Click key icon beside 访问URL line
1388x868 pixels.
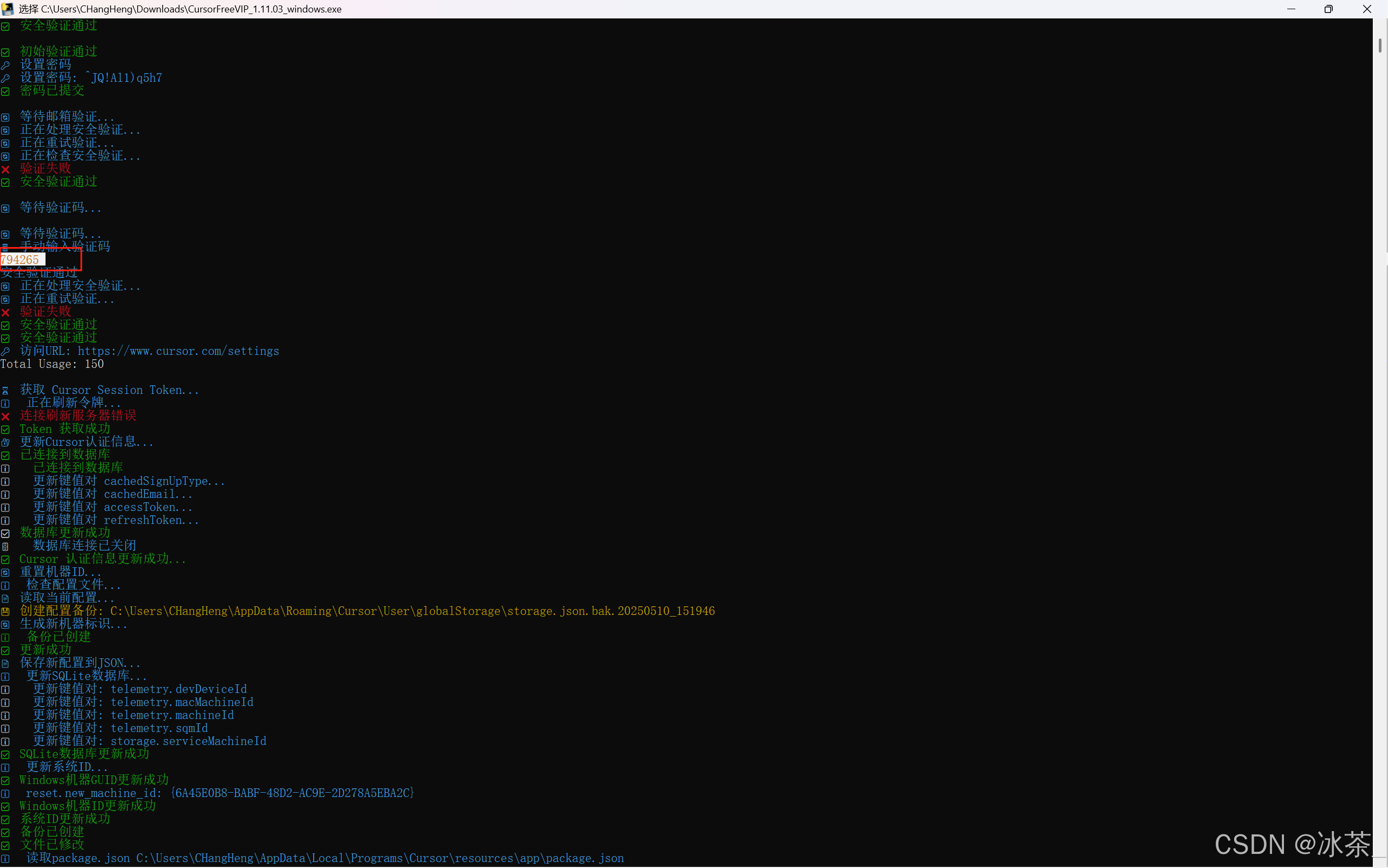(5, 351)
